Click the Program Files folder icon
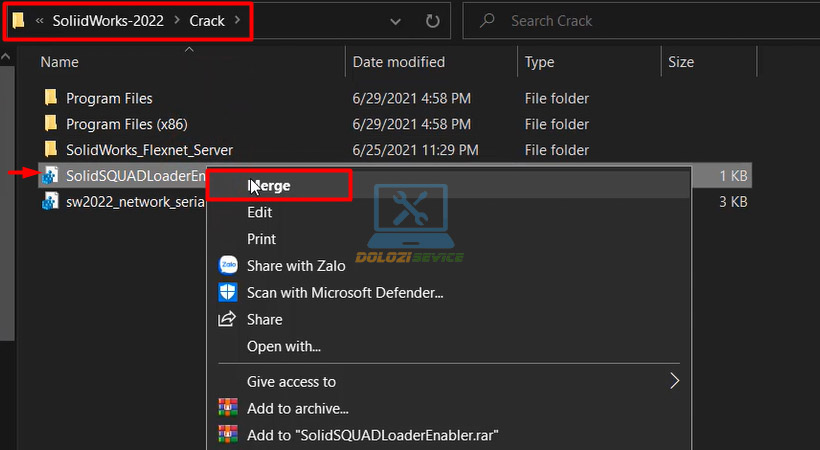The image size is (820, 450). 51,97
